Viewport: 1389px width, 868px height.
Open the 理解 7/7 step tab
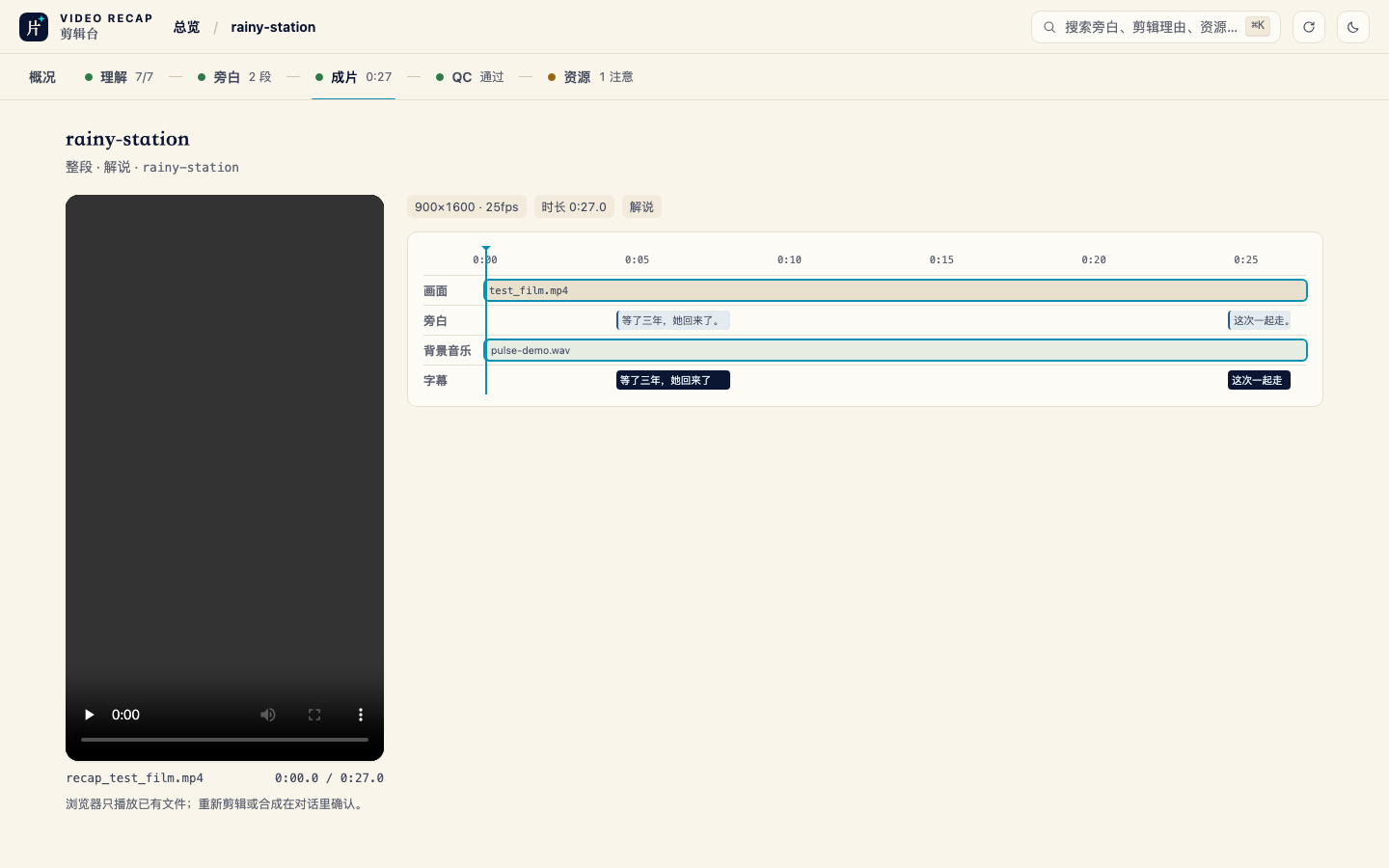[x=120, y=77]
